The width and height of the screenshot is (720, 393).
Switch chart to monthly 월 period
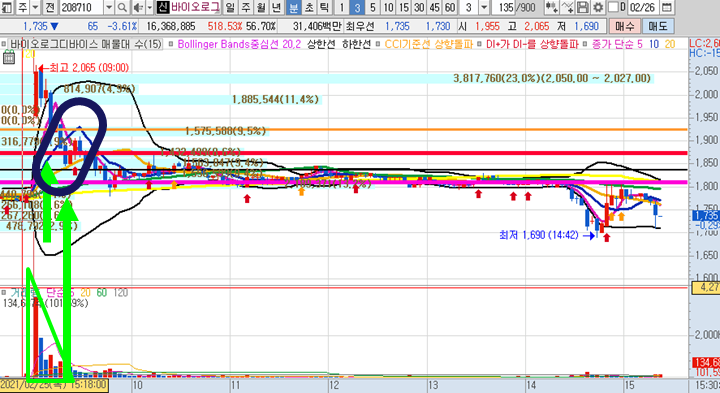click(x=261, y=7)
